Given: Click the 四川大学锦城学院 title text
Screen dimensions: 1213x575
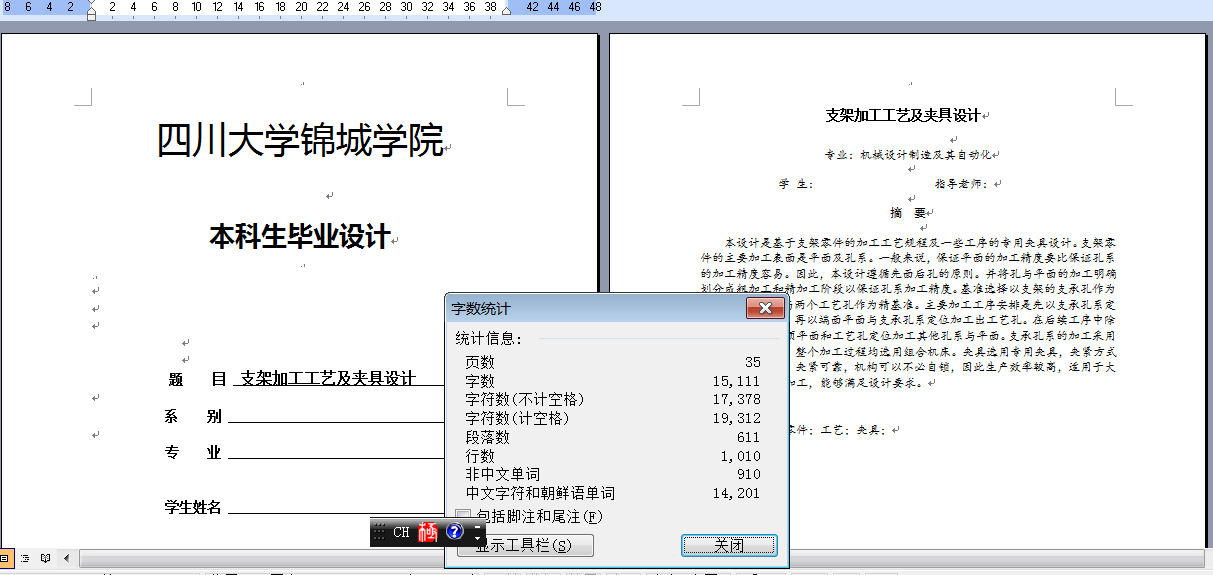Looking at the screenshot, I should point(300,140).
